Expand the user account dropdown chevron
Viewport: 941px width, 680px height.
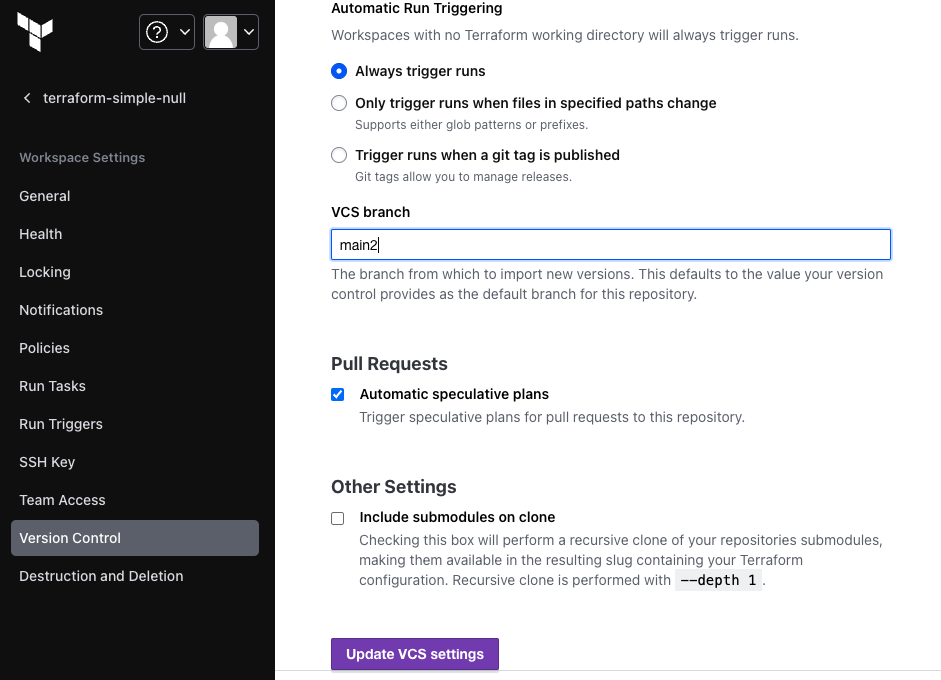248,32
